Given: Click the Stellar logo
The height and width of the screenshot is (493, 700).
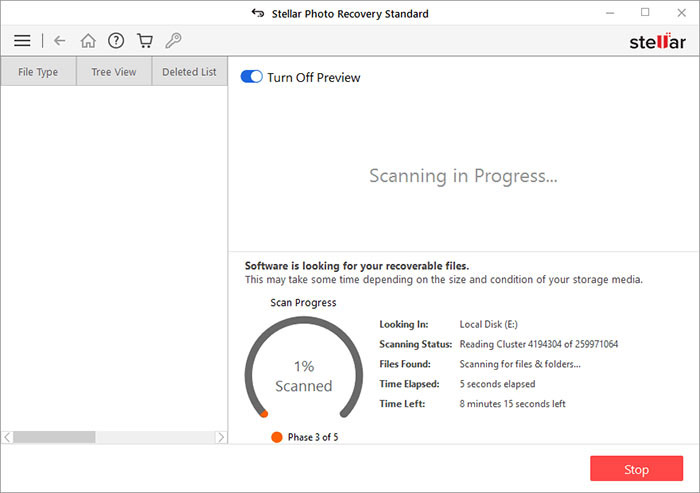Looking at the screenshot, I should [x=657, y=41].
